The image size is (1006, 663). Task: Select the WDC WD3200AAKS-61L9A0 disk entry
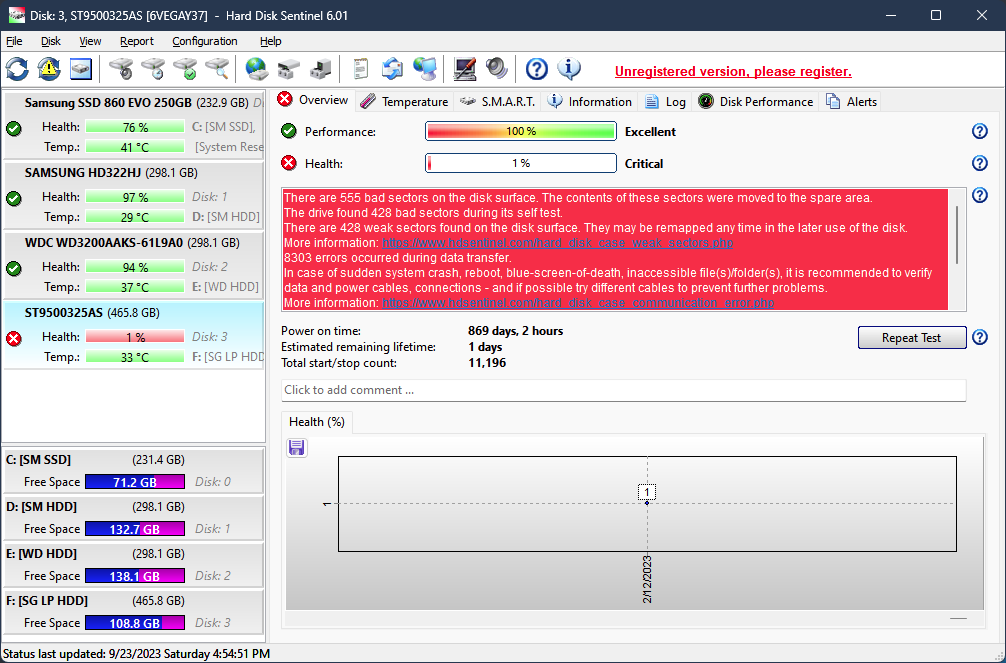133,264
